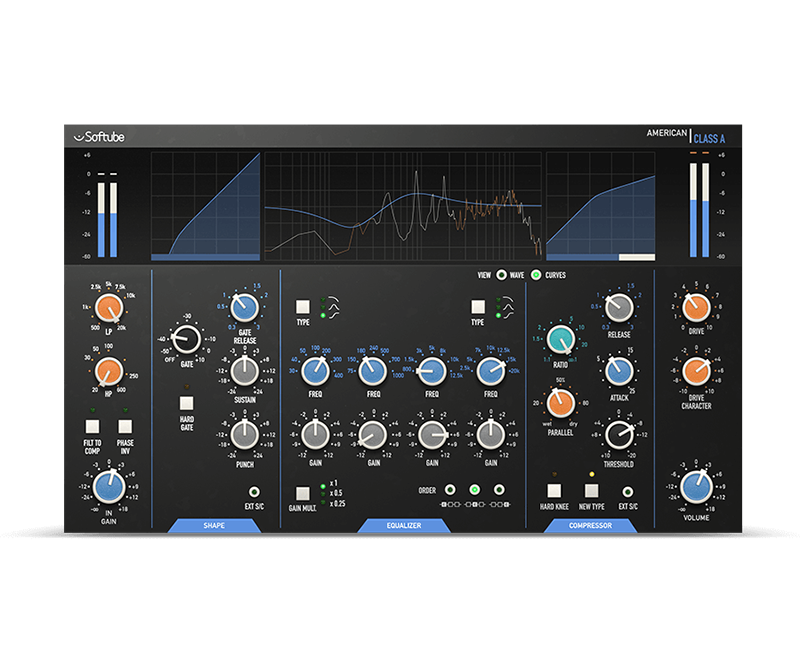The height and width of the screenshot is (660, 800).
Task: Click the grey PUNCH knob
Action: tap(245, 435)
